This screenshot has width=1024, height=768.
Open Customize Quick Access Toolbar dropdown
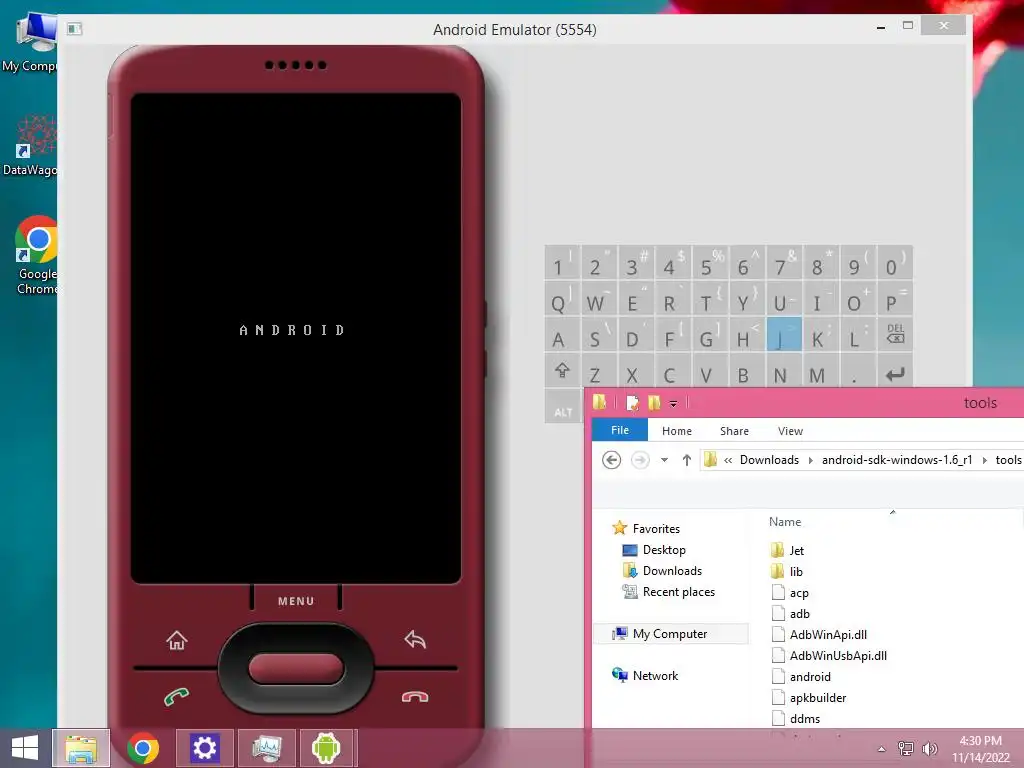pos(673,404)
